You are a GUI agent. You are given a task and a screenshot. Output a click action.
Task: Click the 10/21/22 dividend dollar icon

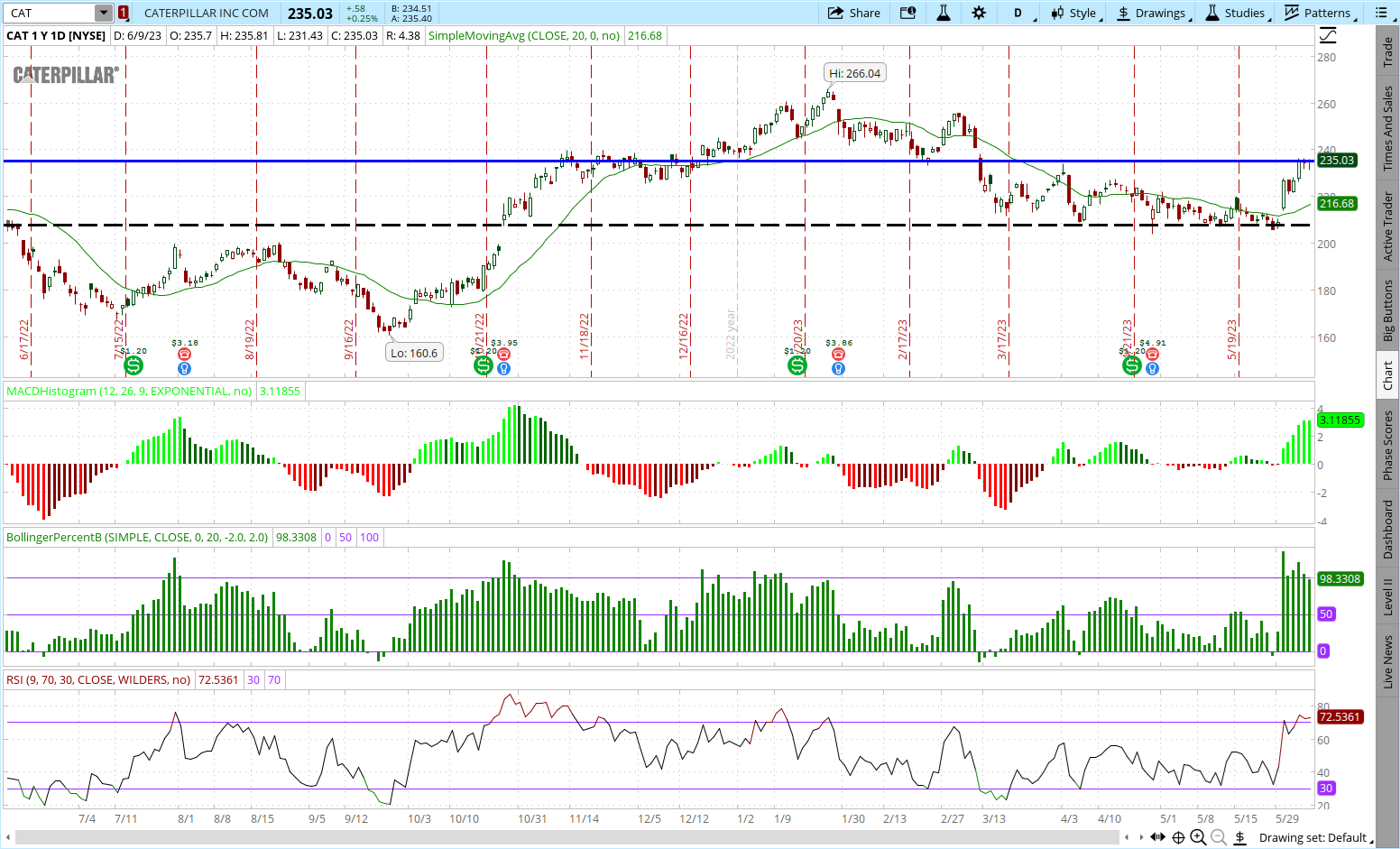click(484, 365)
